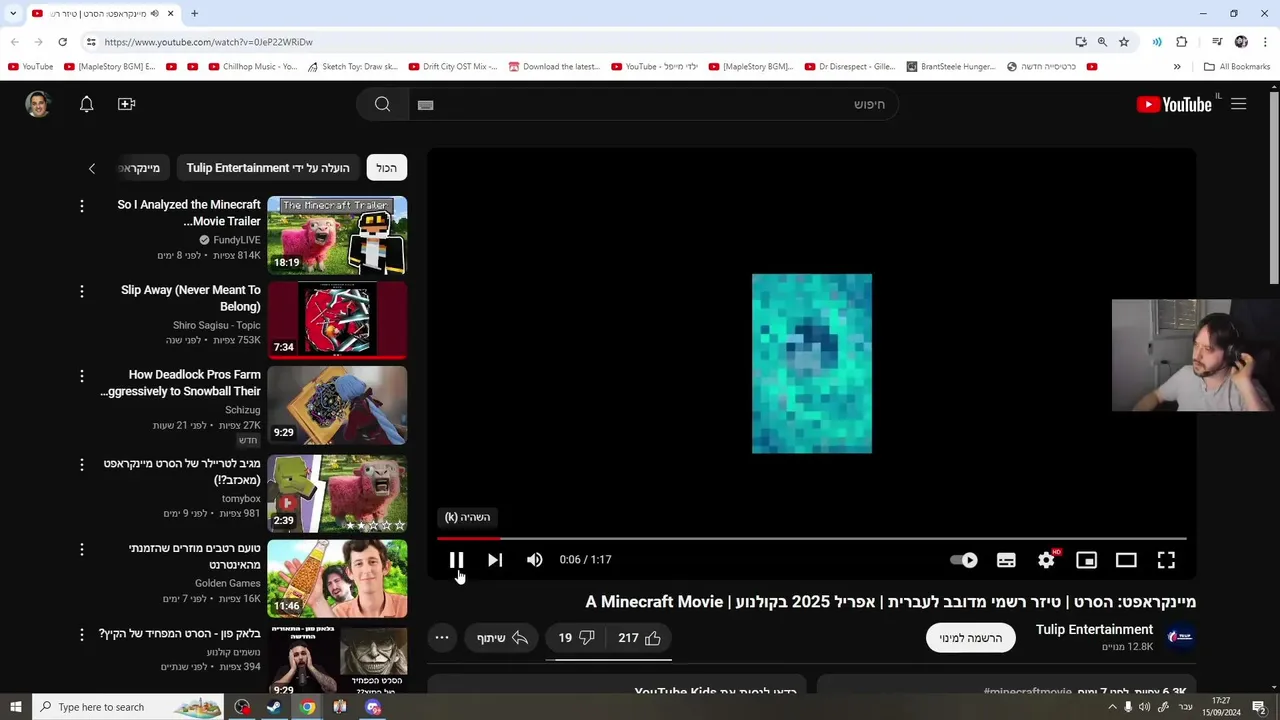1280x720 pixels.
Task: Open Chrome extensions puzzle icon
Action: click(x=1182, y=42)
